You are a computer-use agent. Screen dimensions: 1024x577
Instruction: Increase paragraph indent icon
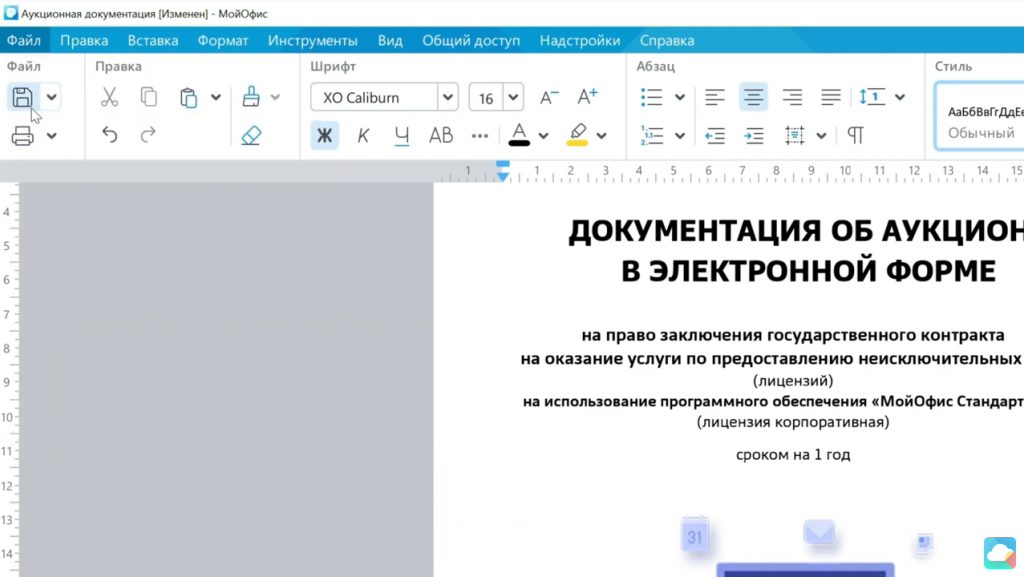[754, 135]
